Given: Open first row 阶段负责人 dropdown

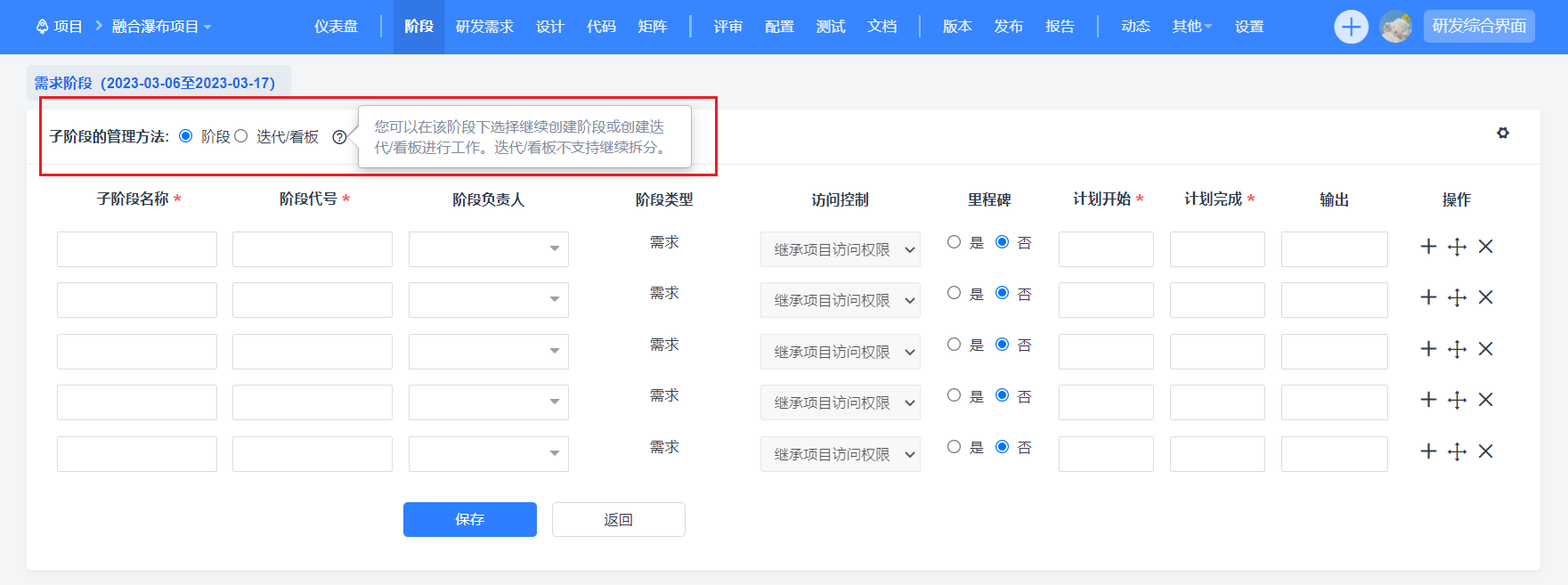Looking at the screenshot, I should coord(488,249).
